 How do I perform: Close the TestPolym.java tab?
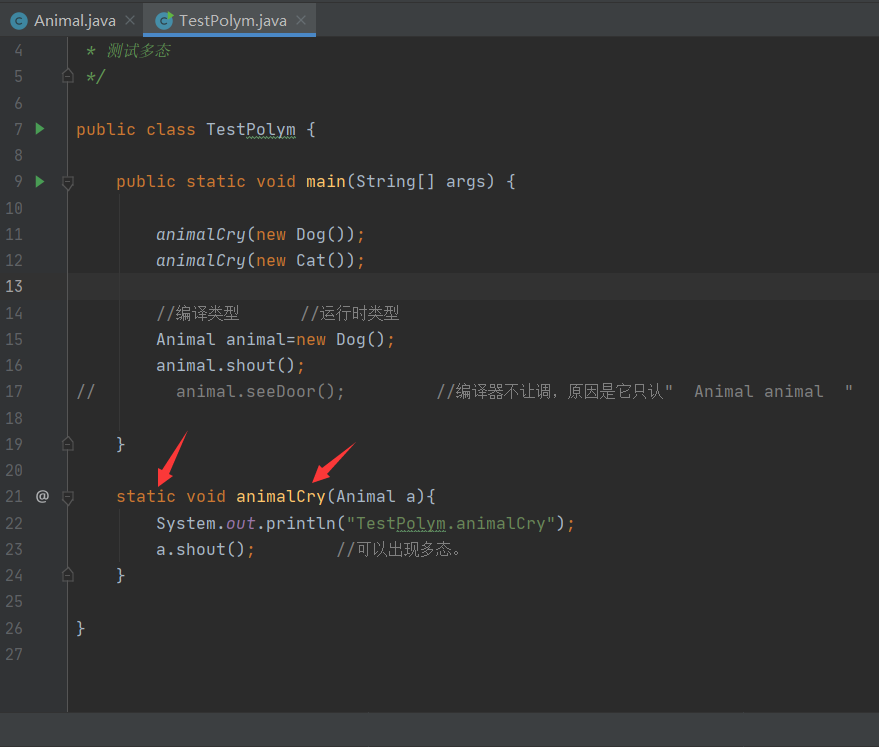(x=301, y=20)
